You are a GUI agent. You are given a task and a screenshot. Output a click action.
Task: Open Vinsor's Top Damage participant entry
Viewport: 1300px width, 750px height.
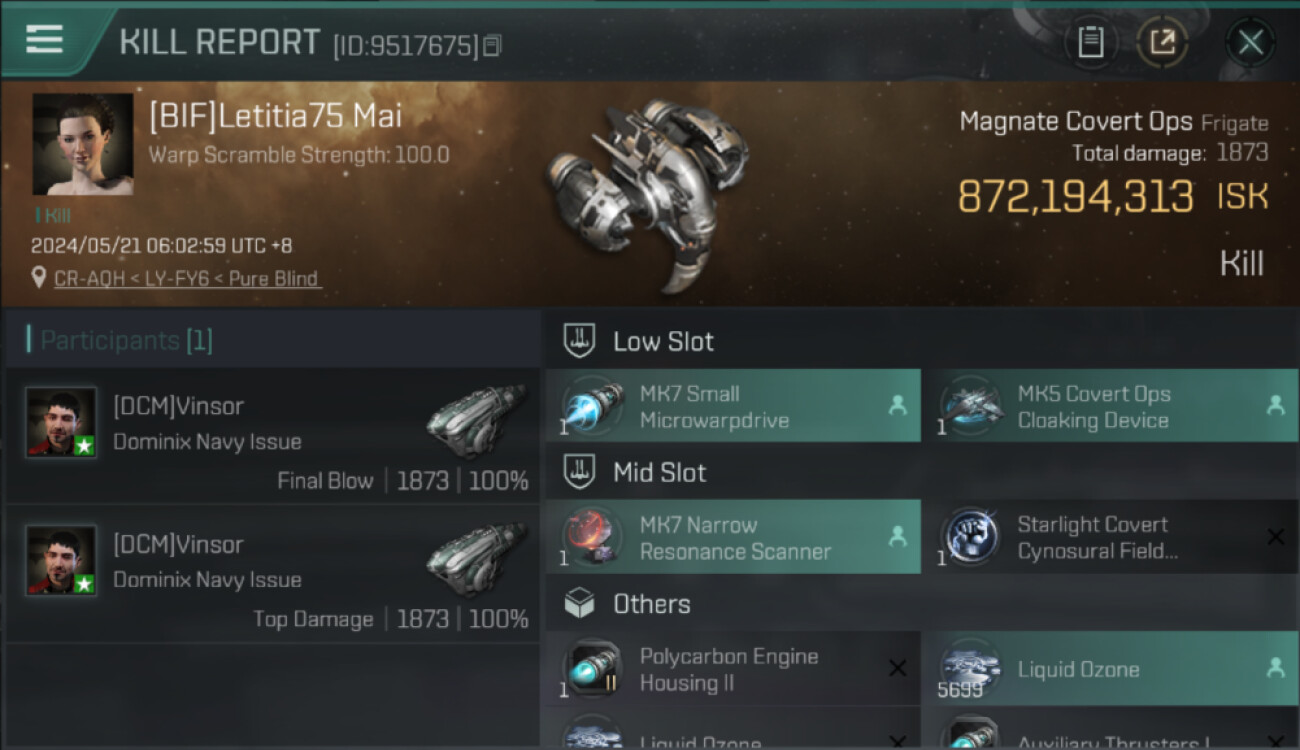272,576
